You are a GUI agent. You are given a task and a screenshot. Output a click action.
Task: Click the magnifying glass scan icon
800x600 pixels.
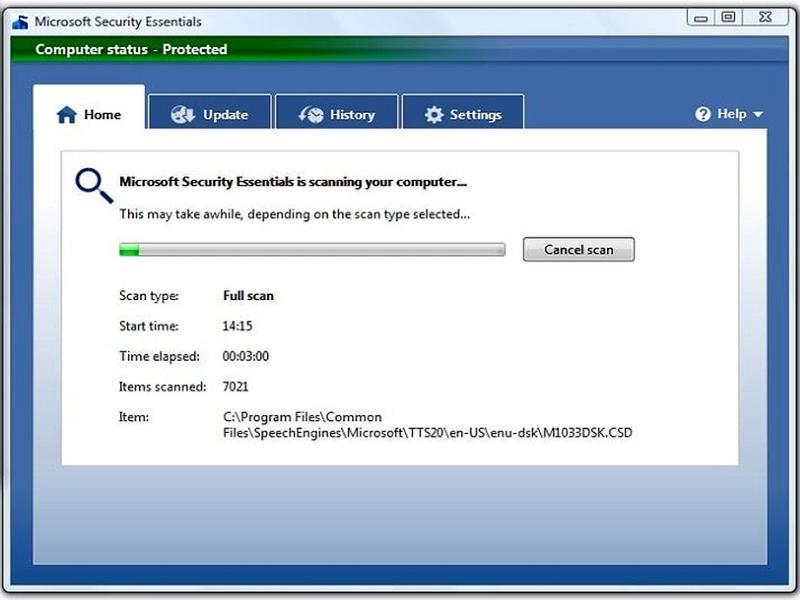tap(94, 186)
